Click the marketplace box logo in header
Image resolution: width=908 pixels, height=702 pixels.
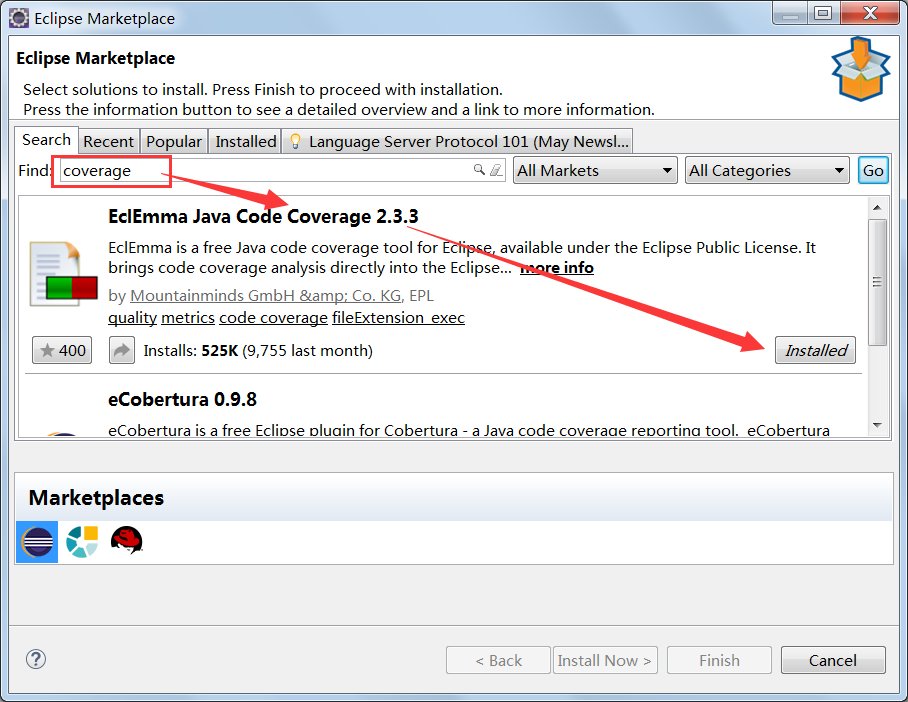pyautogui.click(x=861, y=69)
